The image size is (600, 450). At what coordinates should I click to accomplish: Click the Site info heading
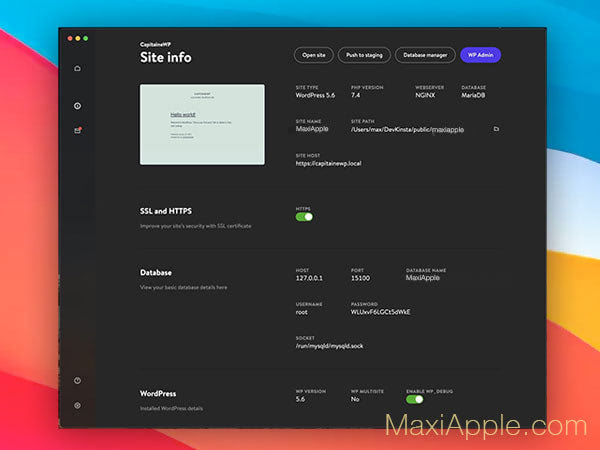click(x=166, y=57)
